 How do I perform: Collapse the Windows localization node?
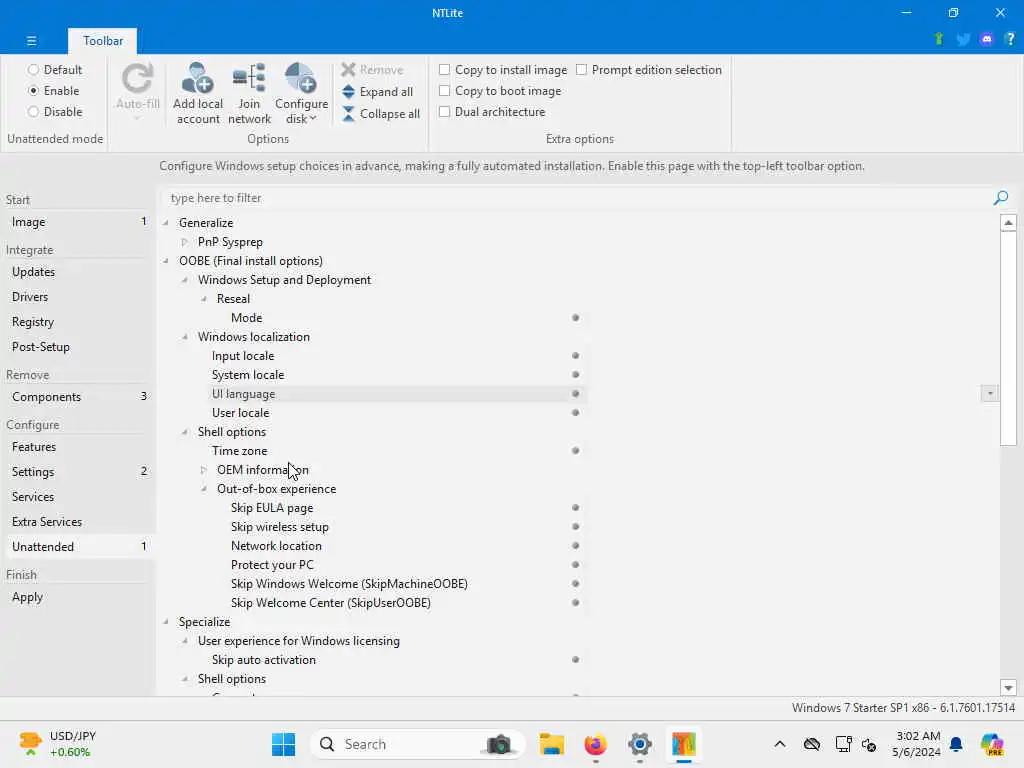[x=185, y=337]
